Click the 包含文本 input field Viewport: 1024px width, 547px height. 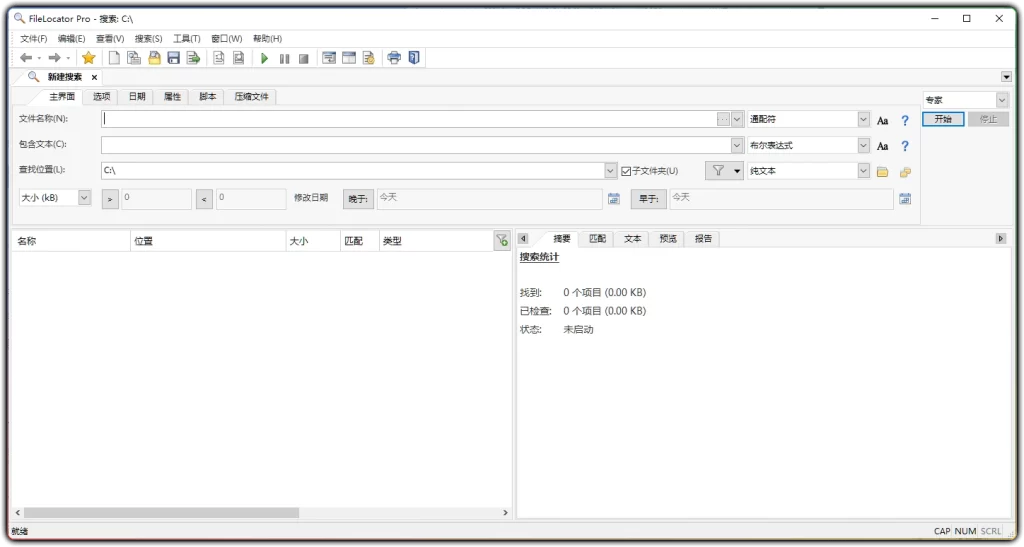pyautogui.click(x=415, y=145)
